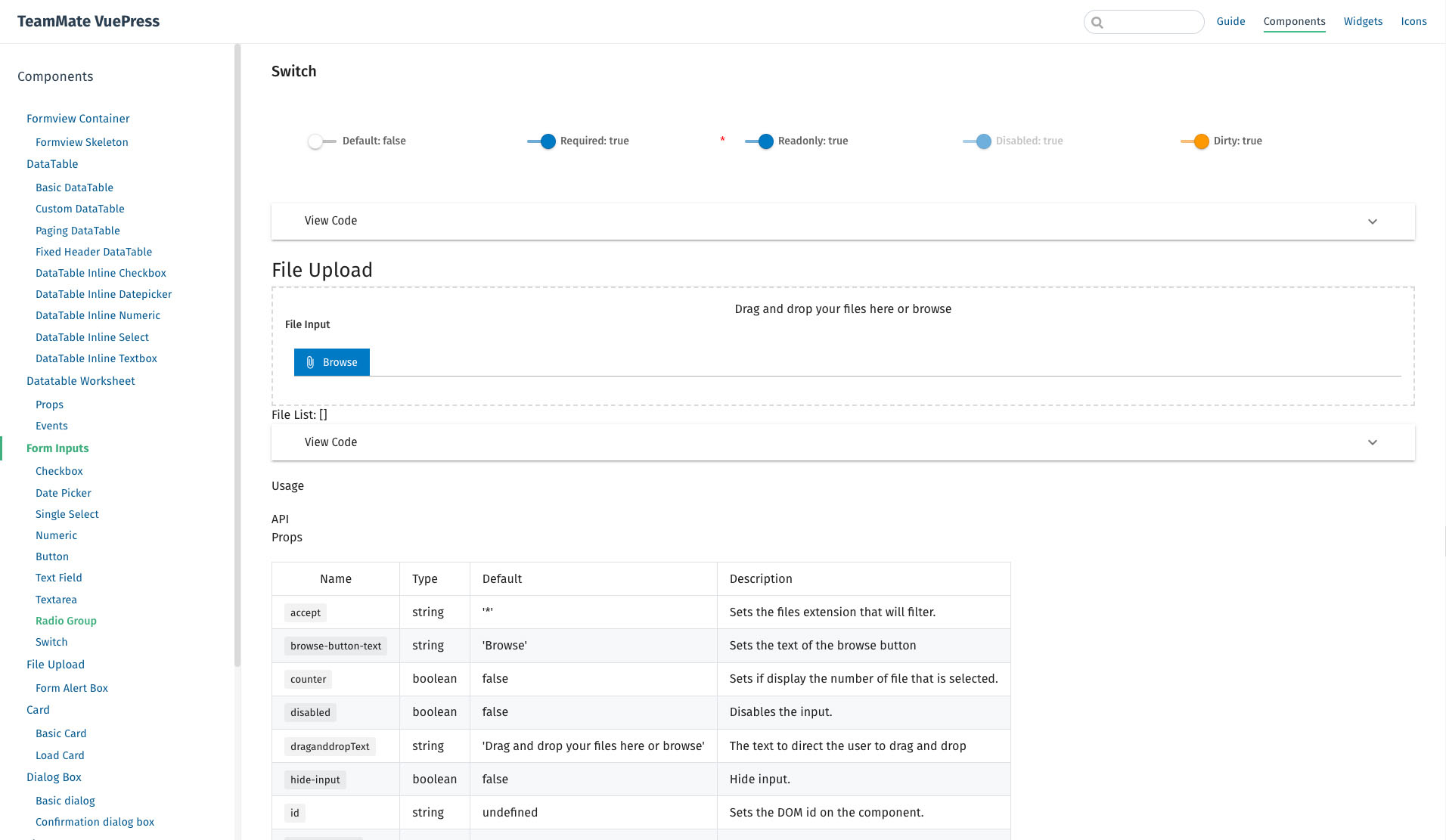1446x840 pixels.
Task: Click the sidebar vertical scrollbar
Action: click(237, 355)
